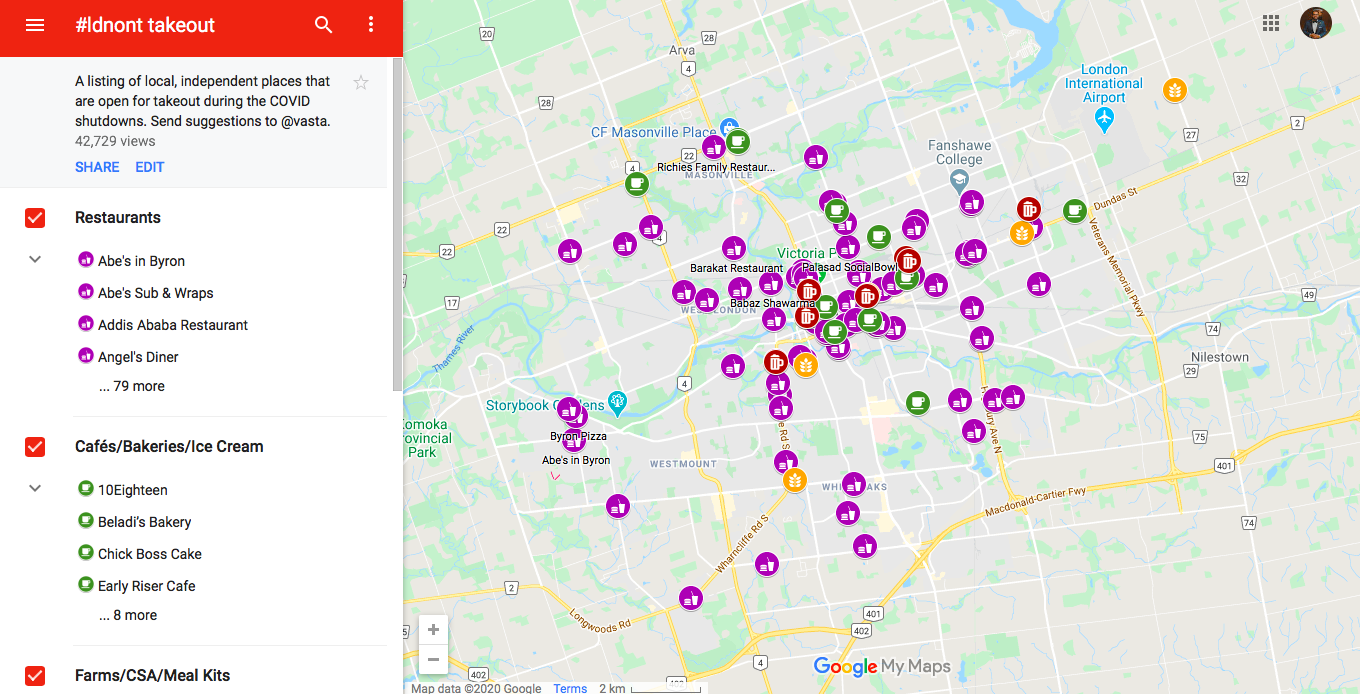Uncheck the Restaurants layer checkbox
Screen dimensions: 1360x694
(x=35, y=218)
